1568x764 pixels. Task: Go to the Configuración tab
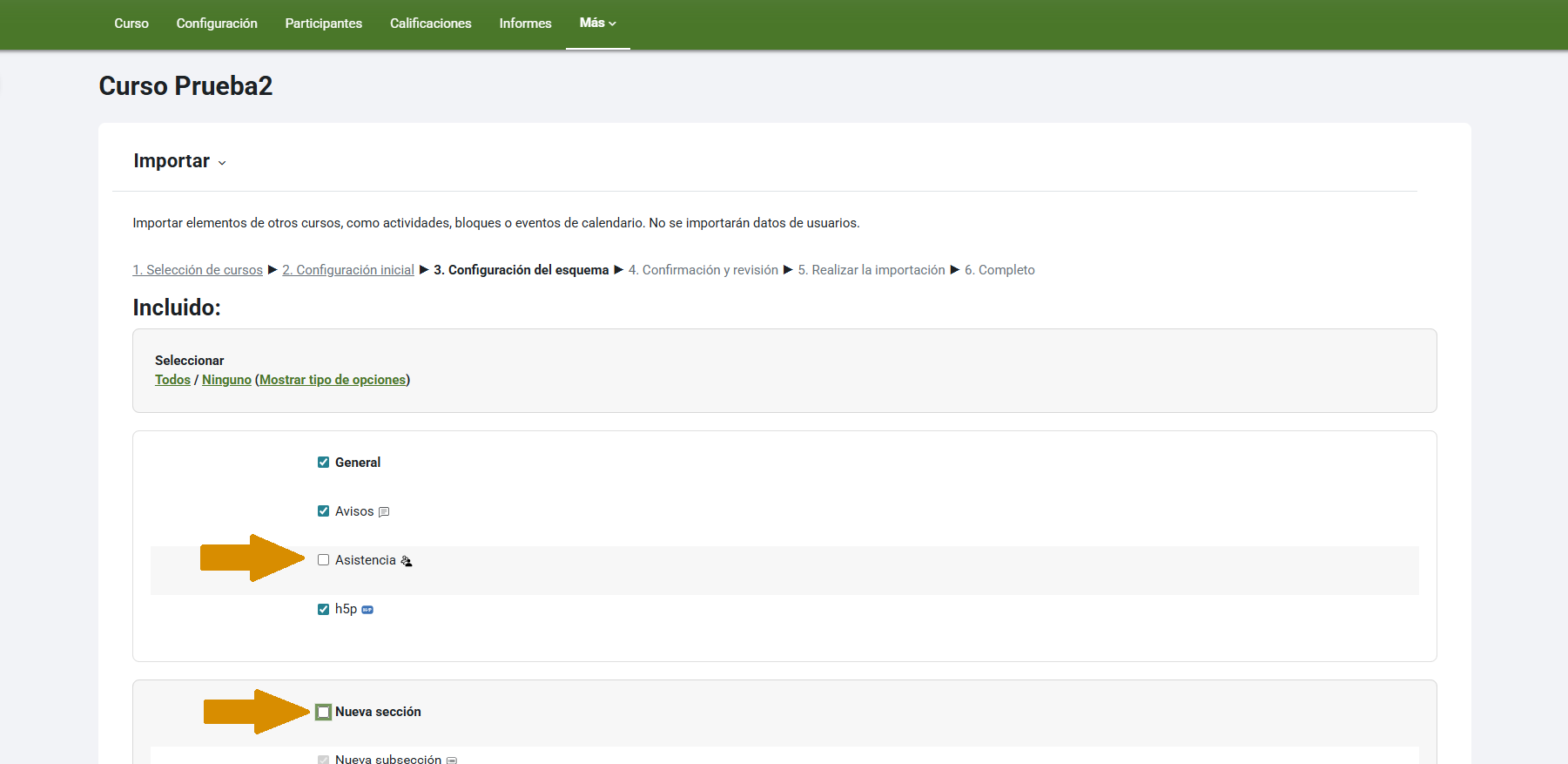point(217,24)
